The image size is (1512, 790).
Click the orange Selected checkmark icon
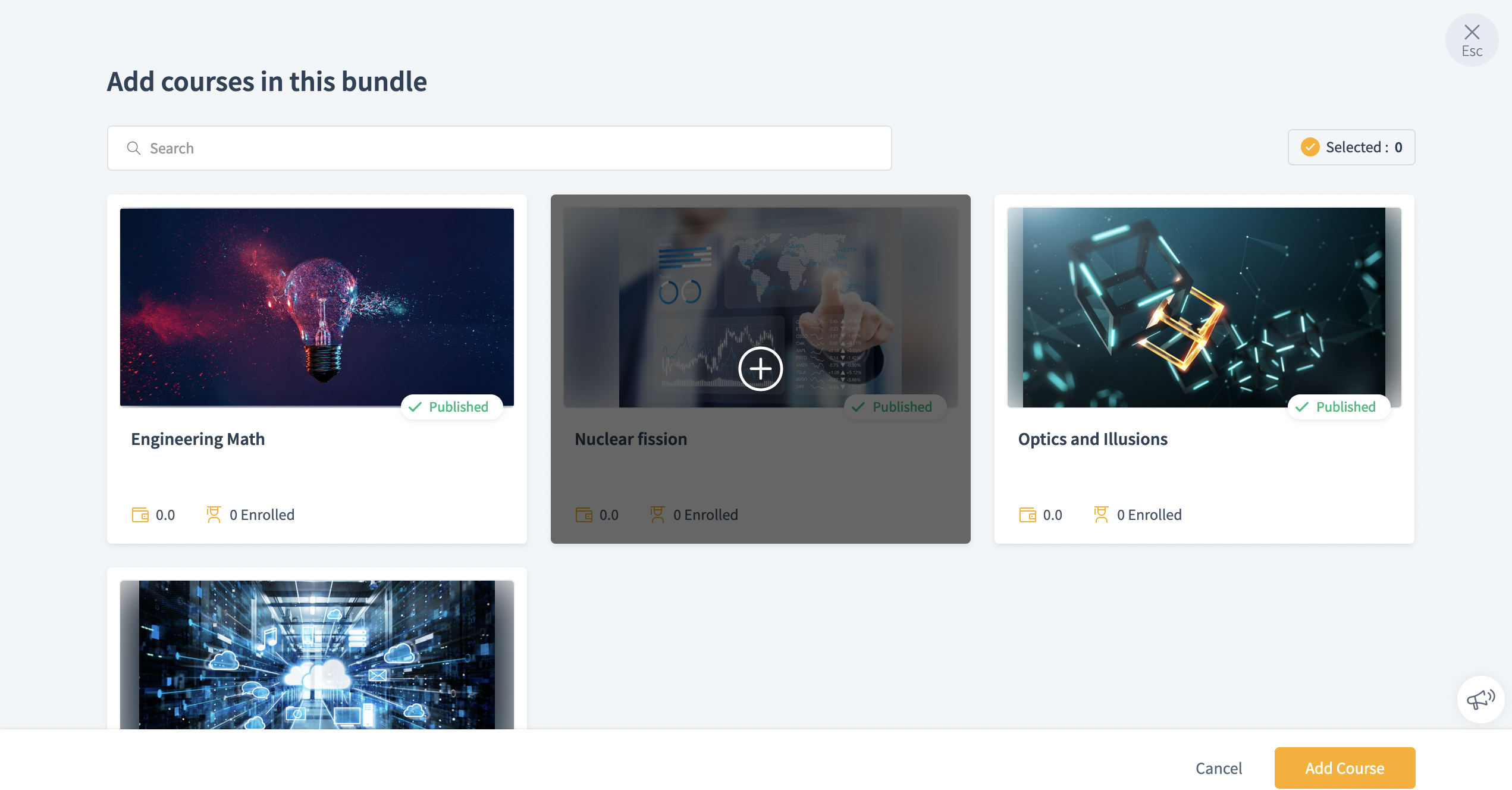click(1310, 147)
